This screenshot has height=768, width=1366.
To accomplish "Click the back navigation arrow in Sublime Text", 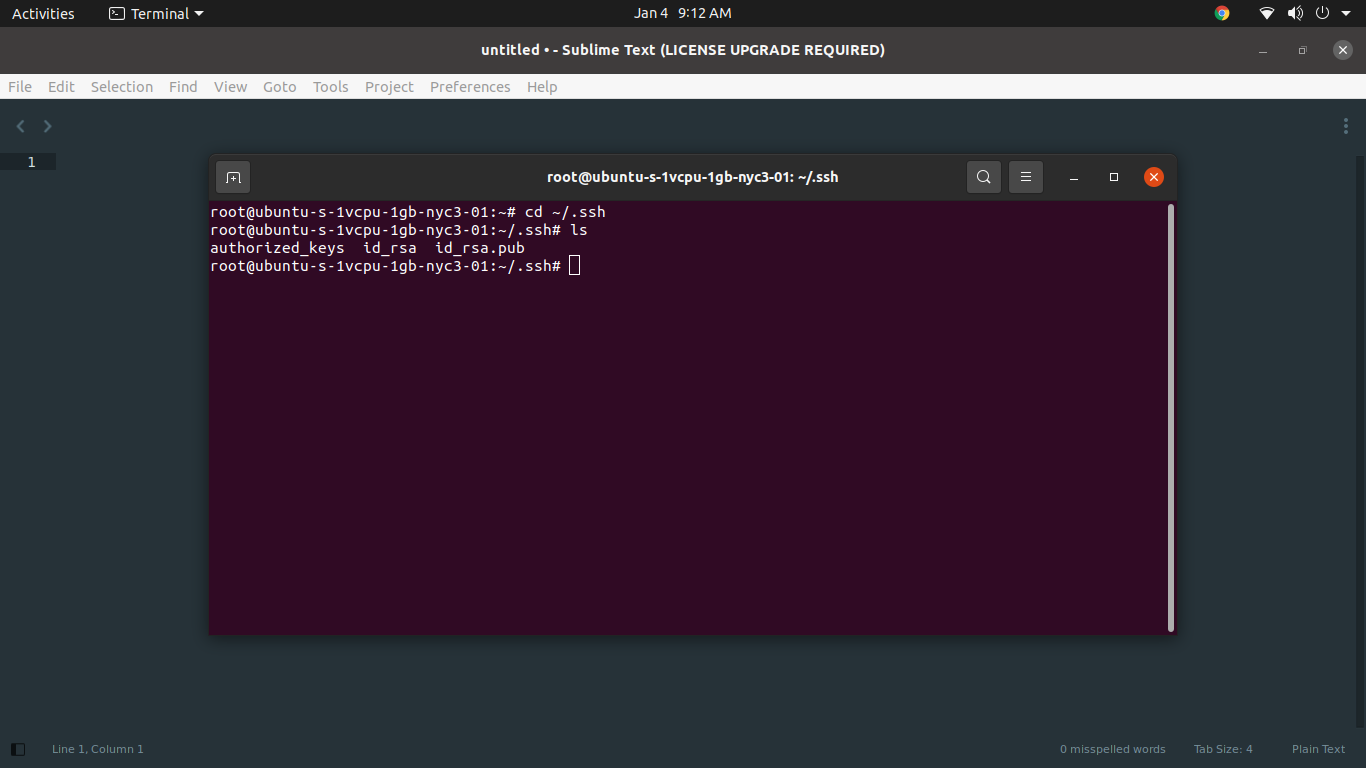I will (20, 126).
